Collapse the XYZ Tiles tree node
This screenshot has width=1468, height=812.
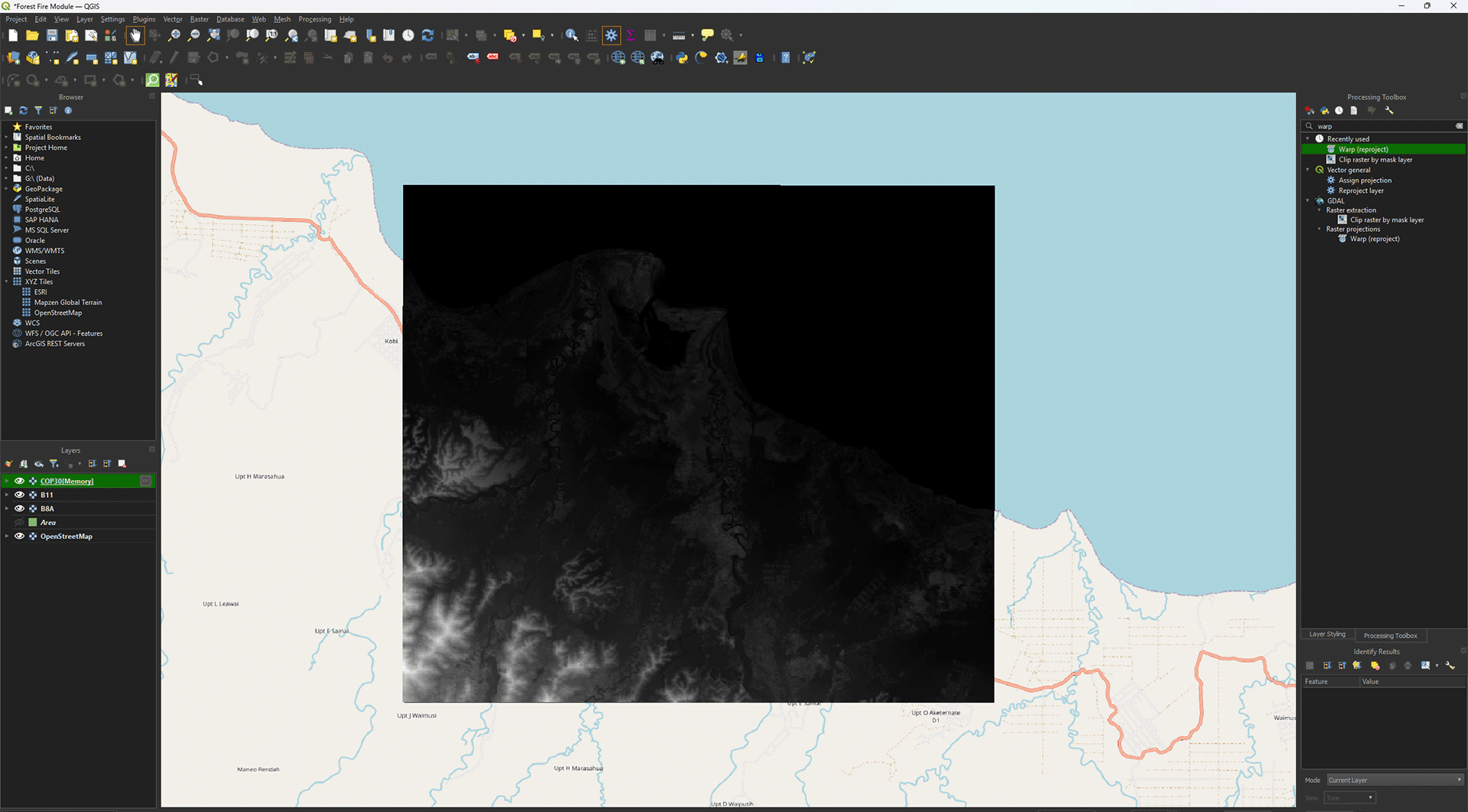point(7,282)
